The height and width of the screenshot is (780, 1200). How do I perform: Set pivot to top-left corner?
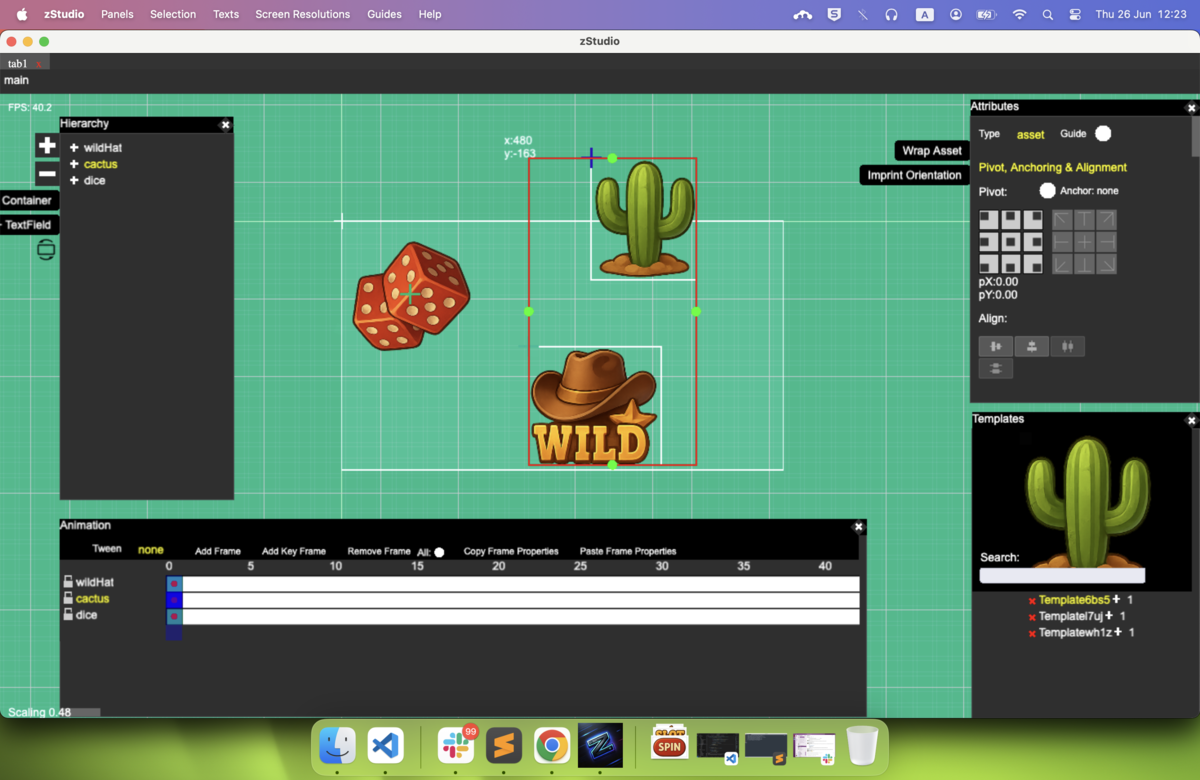(988, 220)
